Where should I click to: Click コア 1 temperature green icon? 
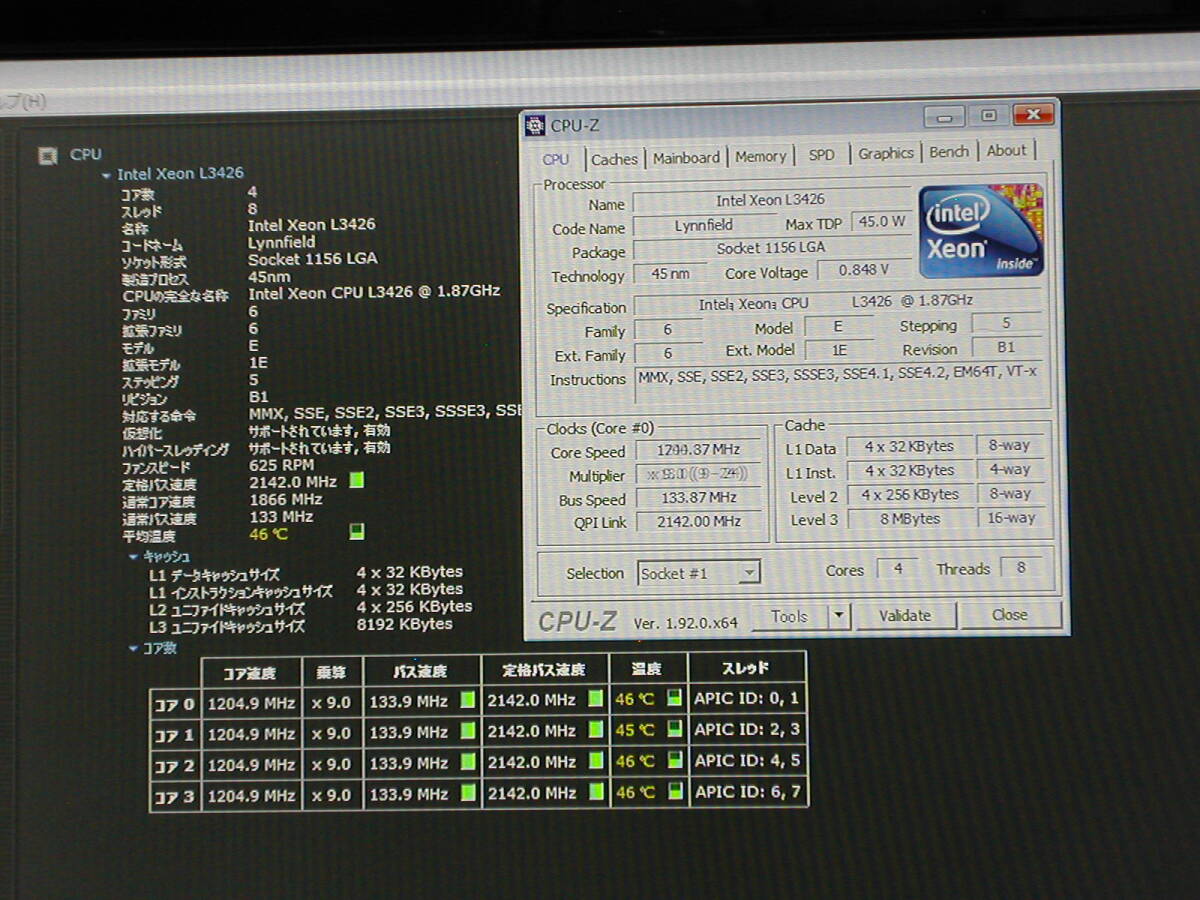(675, 730)
